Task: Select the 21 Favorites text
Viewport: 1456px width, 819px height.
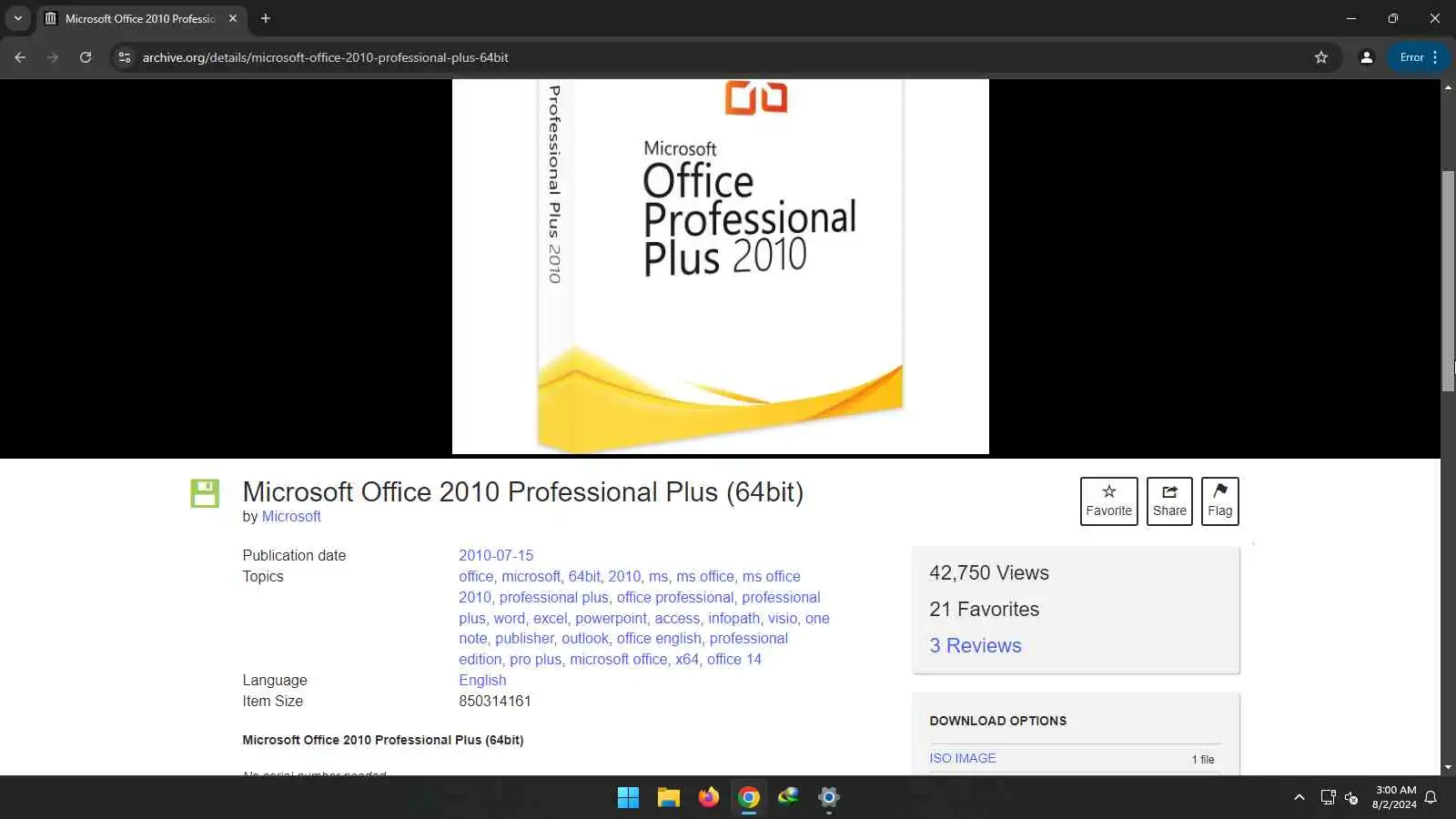Action: (x=984, y=609)
